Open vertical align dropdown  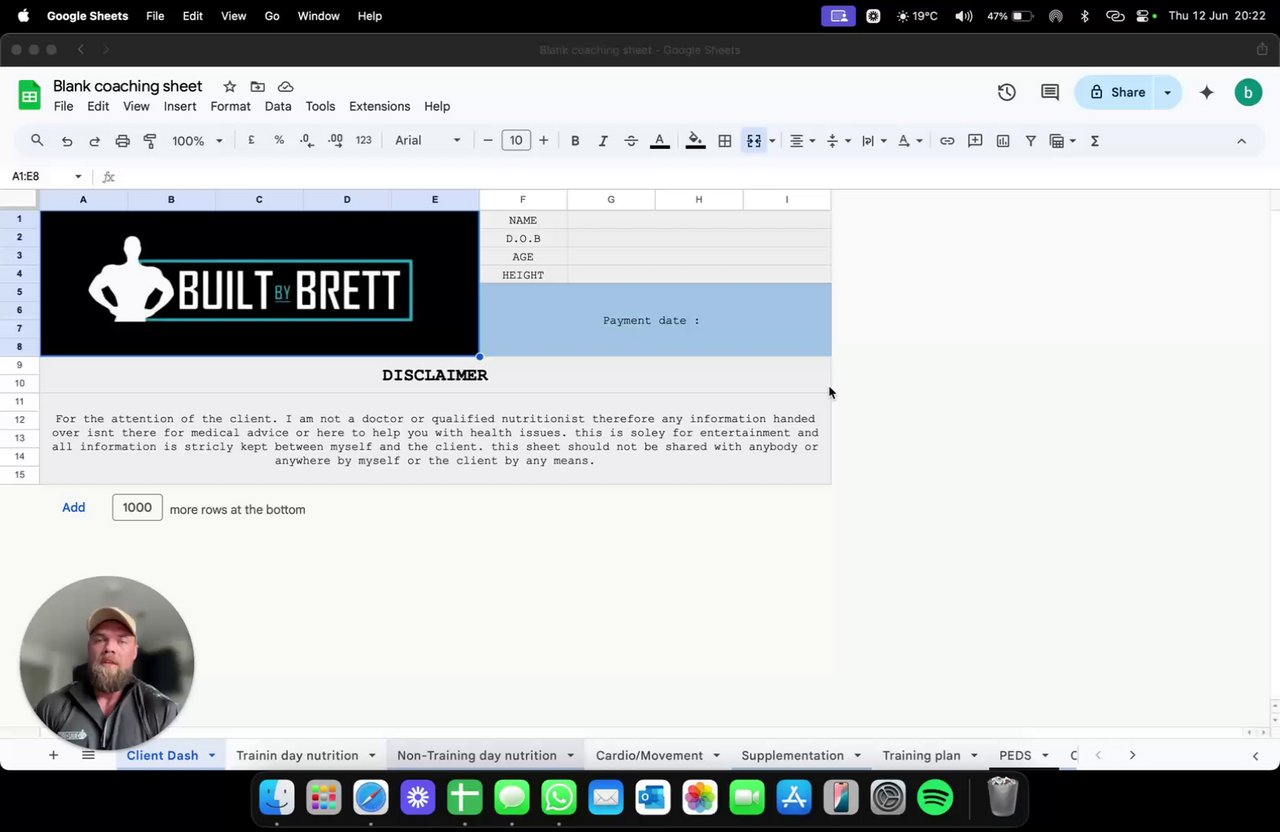pyautogui.click(x=838, y=141)
